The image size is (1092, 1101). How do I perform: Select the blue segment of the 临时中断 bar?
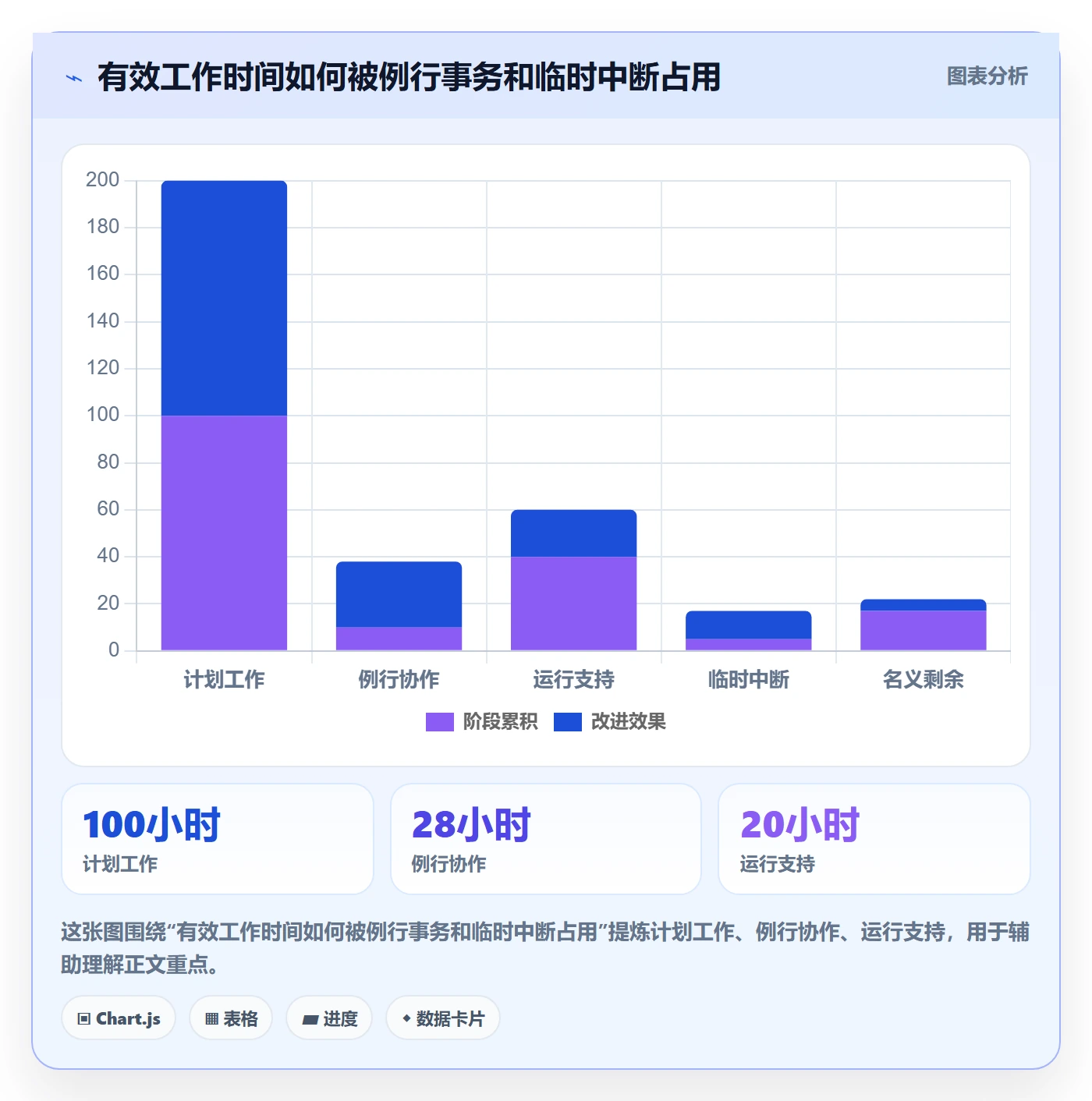(x=749, y=625)
